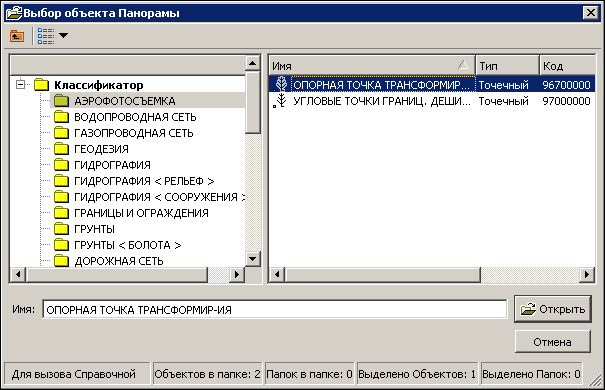Click the folder icon of ВОДОПРОВОДНАЯ СЕТЬ
Viewport: 605px width, 390px height.
point(61,116)
